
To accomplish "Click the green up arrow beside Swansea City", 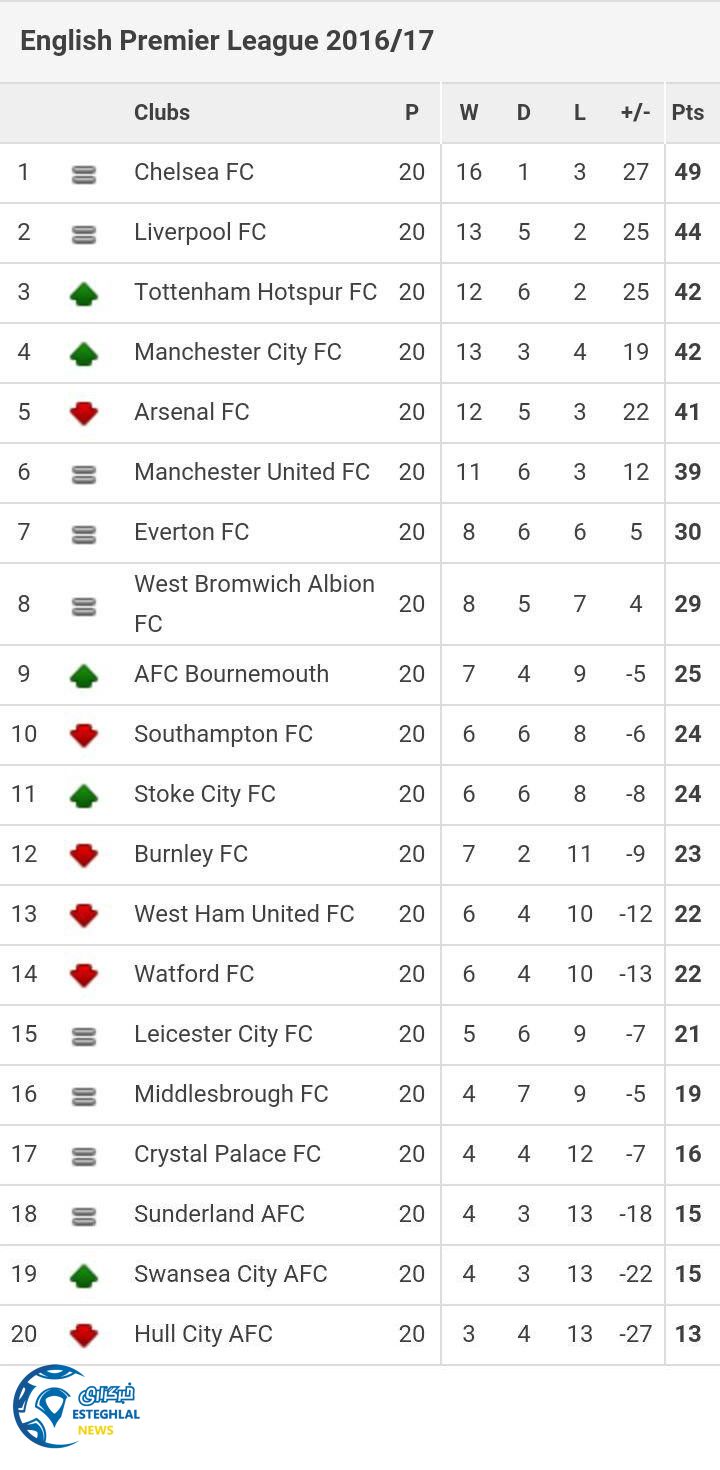I will pyautogui.click(x=84, y=1275).
